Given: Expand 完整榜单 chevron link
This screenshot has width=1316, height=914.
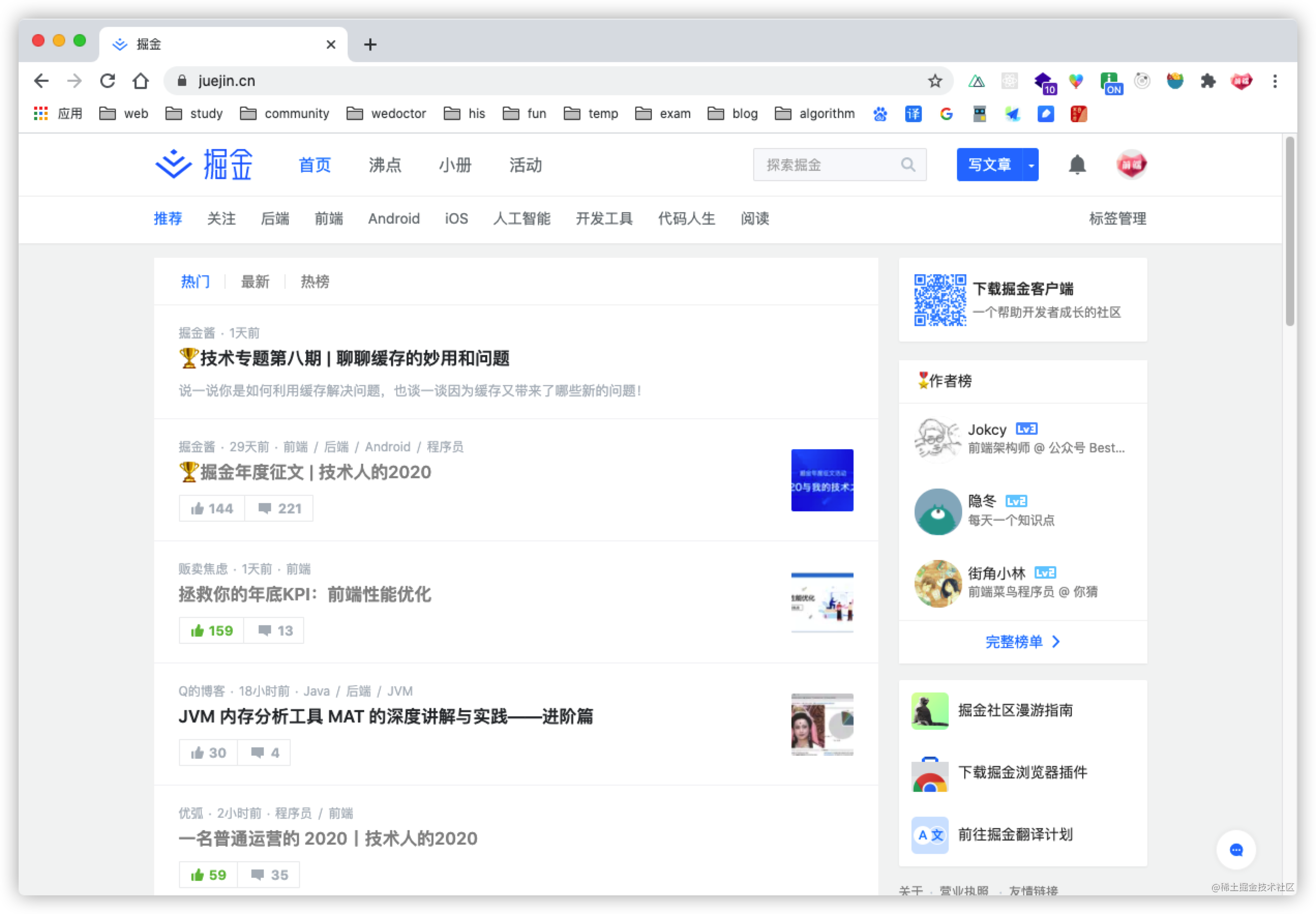Looking at the screenshot, I should (x=1022, y=641).
